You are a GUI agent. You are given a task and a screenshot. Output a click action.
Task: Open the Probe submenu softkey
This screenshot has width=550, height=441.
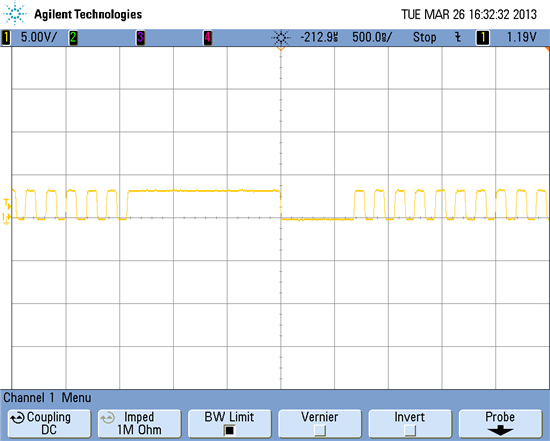point(500,423)
